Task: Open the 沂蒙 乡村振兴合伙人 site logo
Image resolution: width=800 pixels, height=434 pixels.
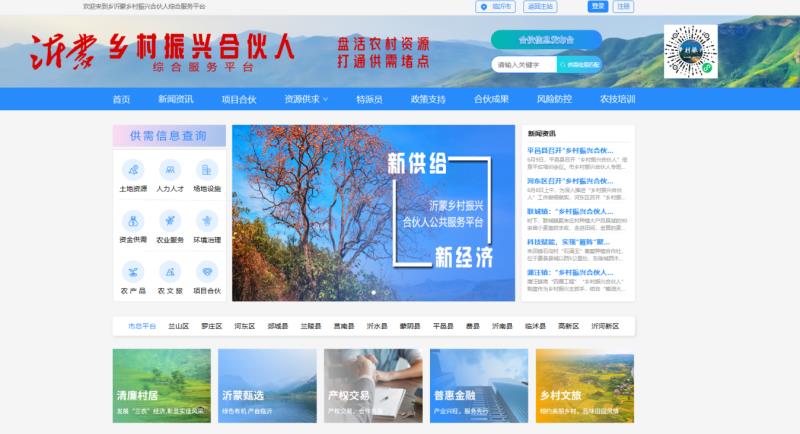Action: (x=162, y=52)
